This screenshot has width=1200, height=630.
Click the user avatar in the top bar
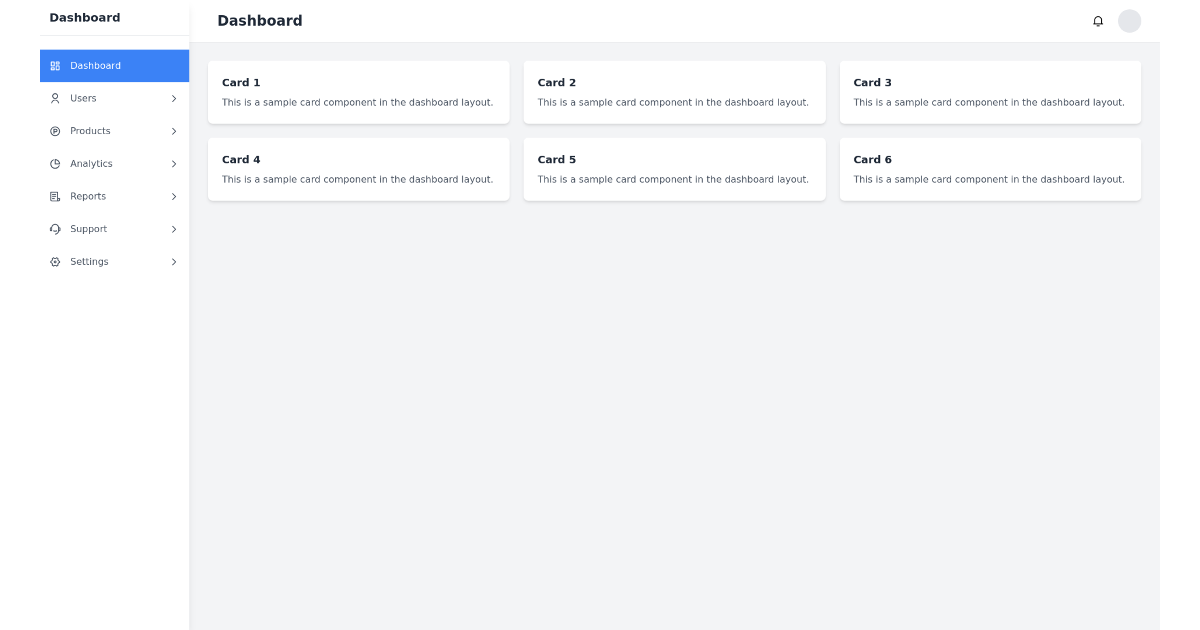tap(1129, 20)
